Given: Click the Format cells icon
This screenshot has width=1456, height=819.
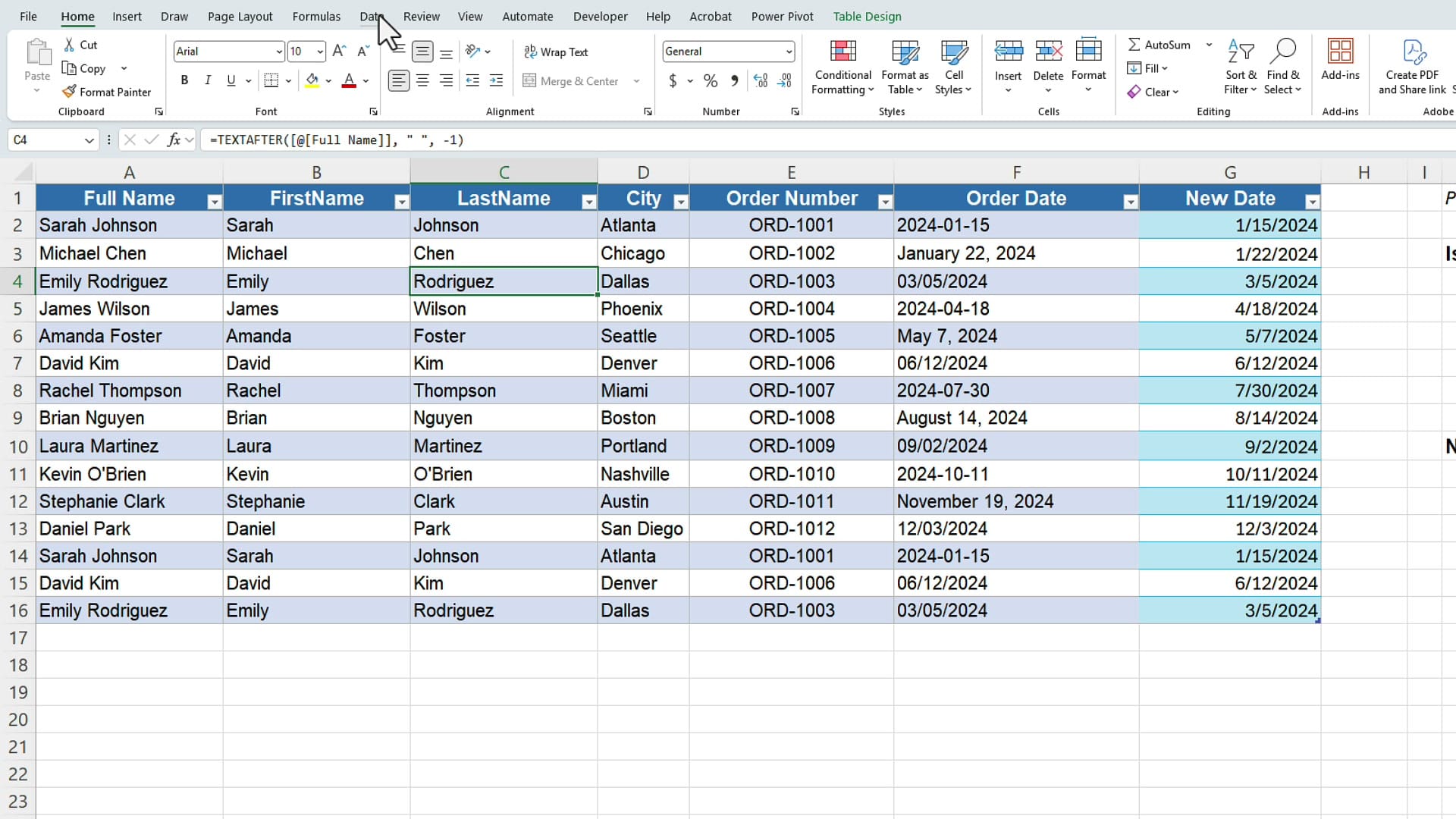Looking at the screenshot, I should [x=1088, y=51].
